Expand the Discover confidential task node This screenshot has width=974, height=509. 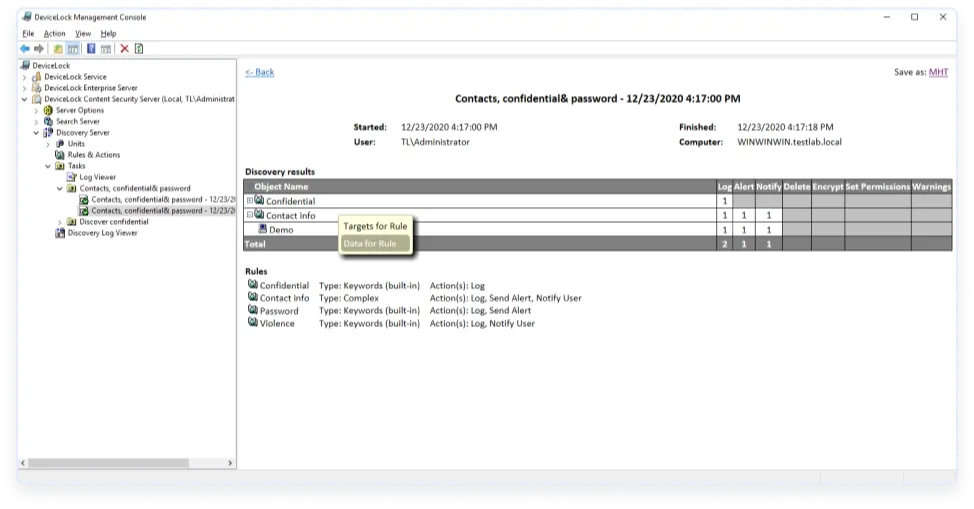pos(60,222)
